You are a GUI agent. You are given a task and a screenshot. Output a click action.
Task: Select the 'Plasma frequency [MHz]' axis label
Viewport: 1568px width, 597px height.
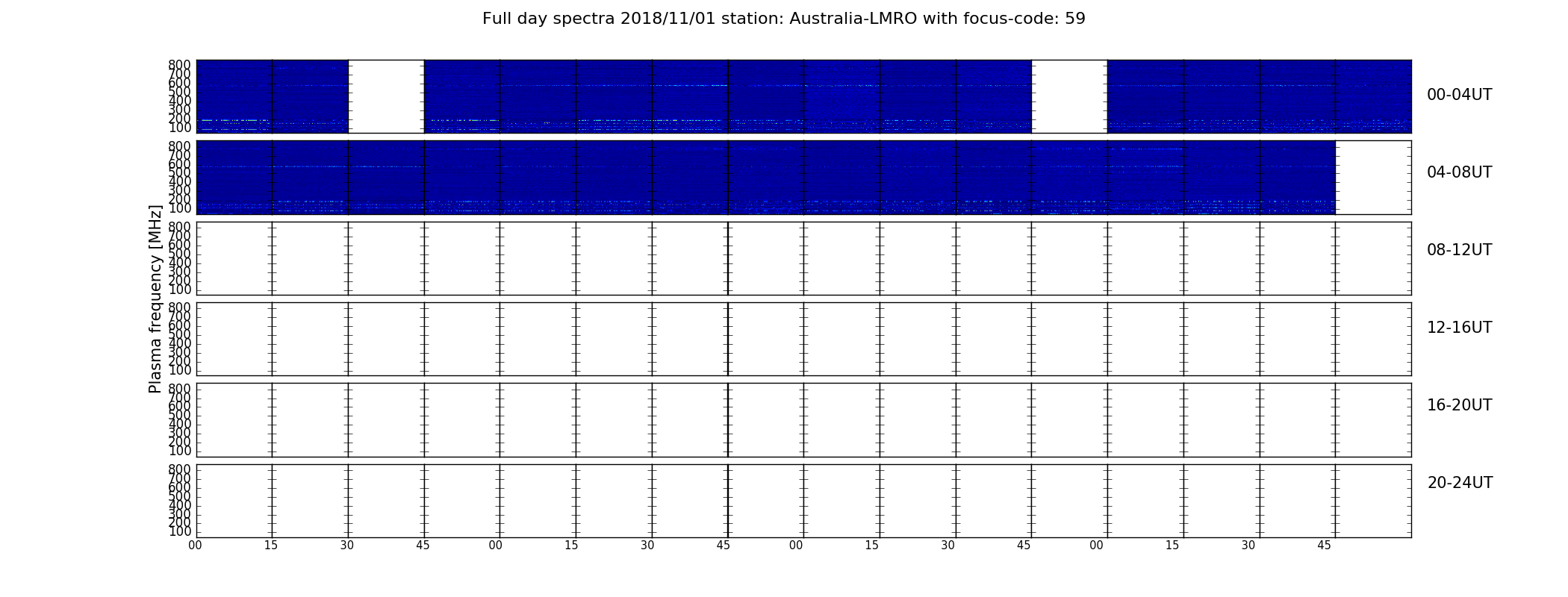155,298
